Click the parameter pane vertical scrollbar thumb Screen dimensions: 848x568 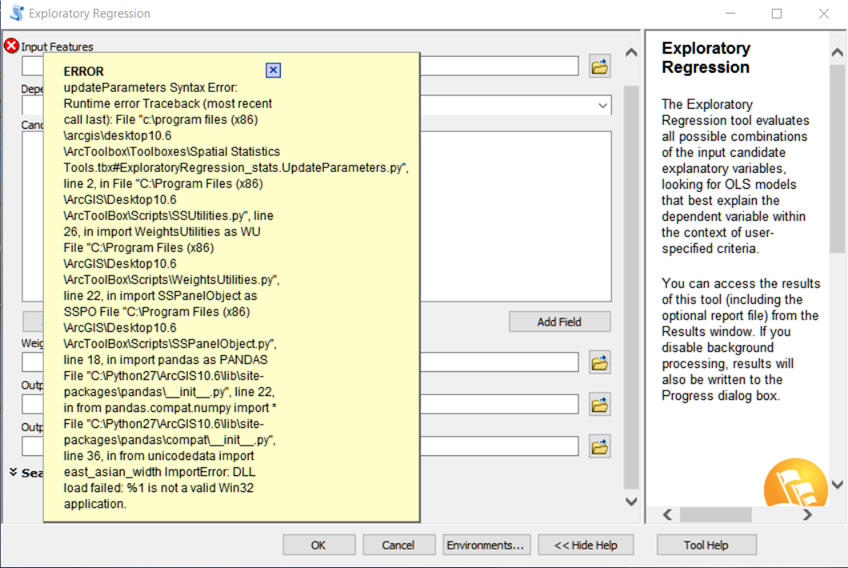(631, 287)
